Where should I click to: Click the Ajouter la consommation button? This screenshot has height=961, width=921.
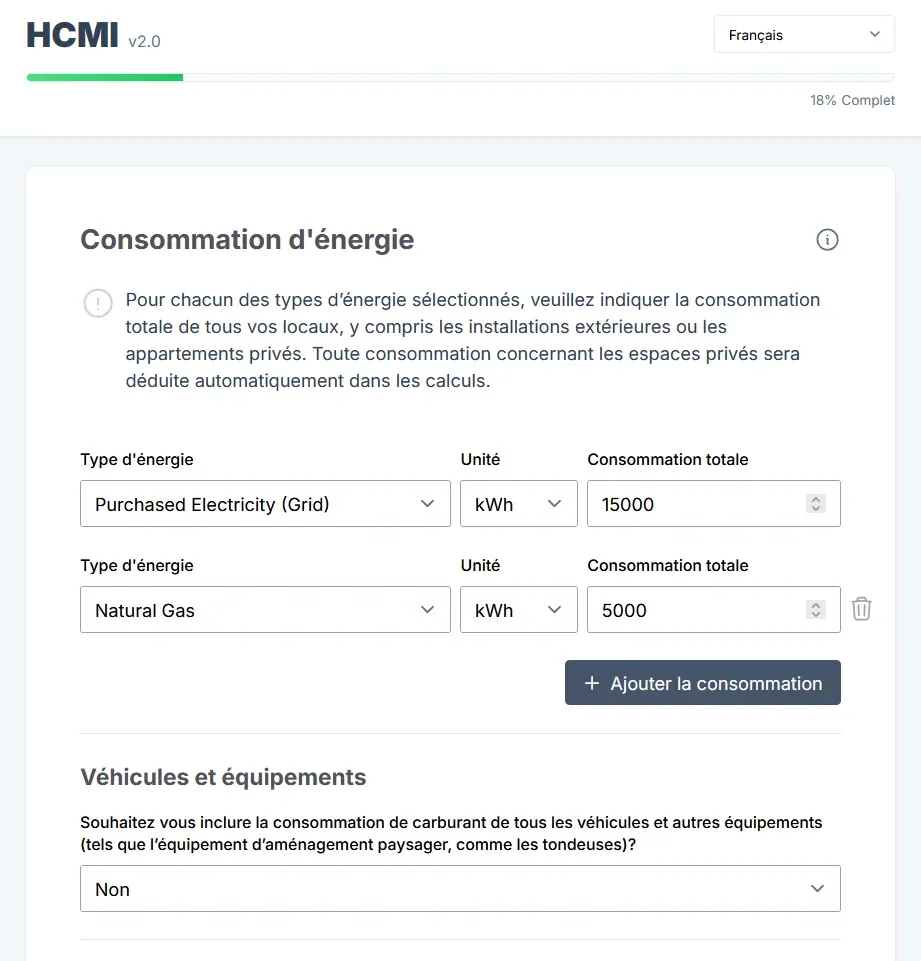pyautogui.click(x=702, y=683)
